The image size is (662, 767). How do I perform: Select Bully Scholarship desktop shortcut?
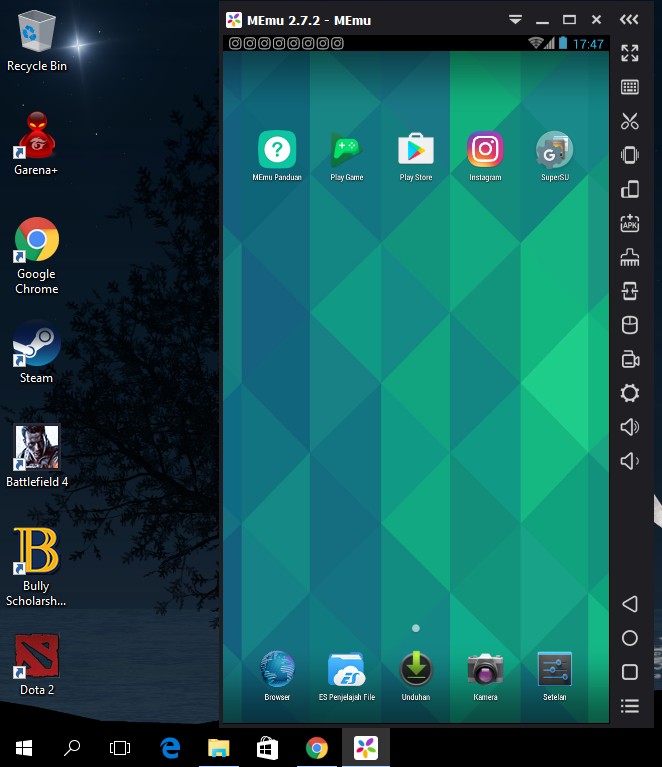tap(36, 567)
